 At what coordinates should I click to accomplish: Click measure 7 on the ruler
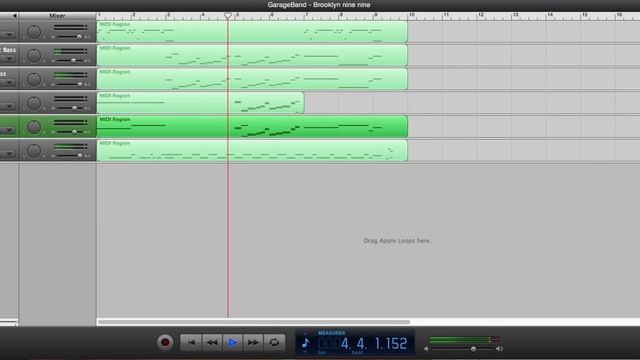point(307,15)
